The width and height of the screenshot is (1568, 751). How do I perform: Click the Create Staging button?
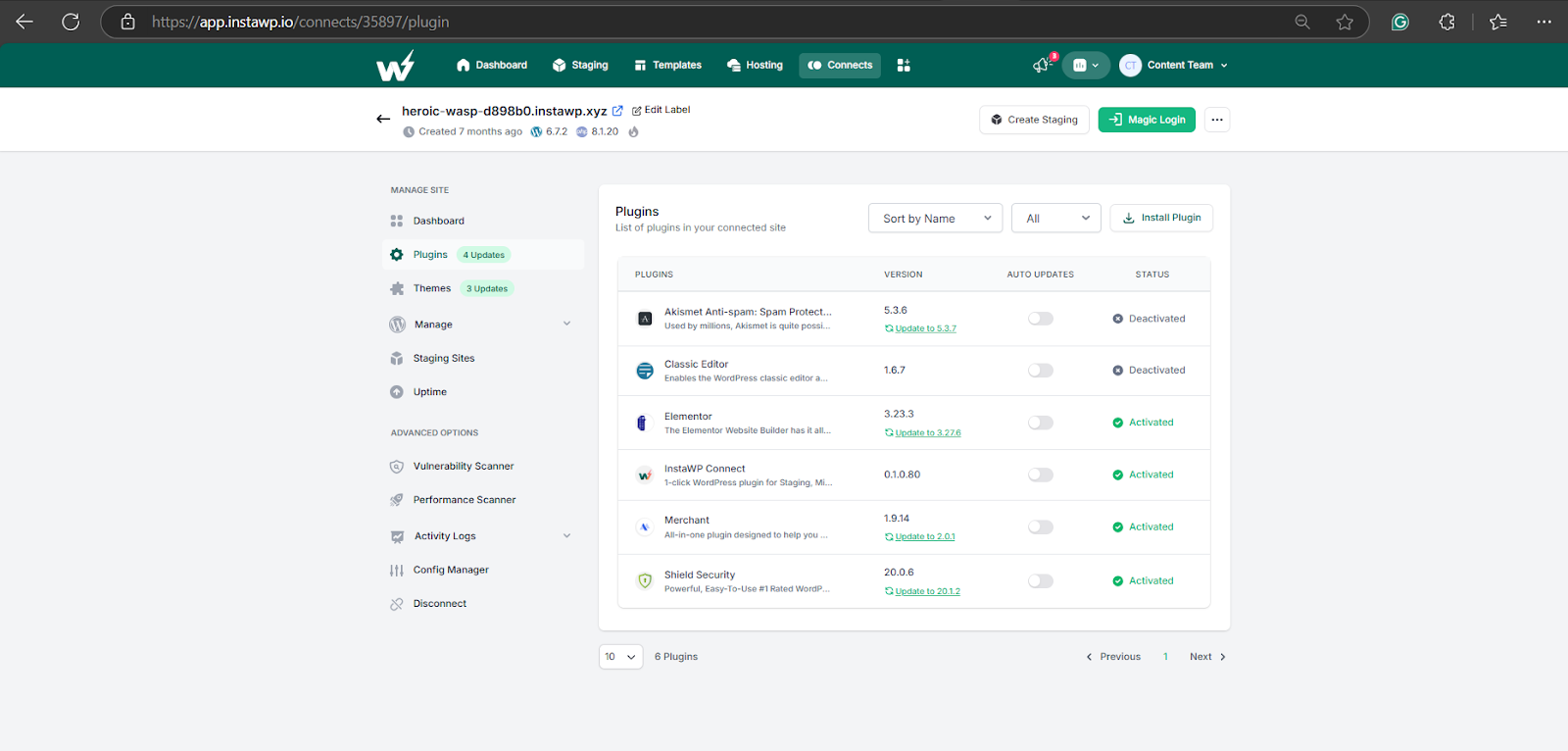pyautogui.click(x=1034, y=120)
